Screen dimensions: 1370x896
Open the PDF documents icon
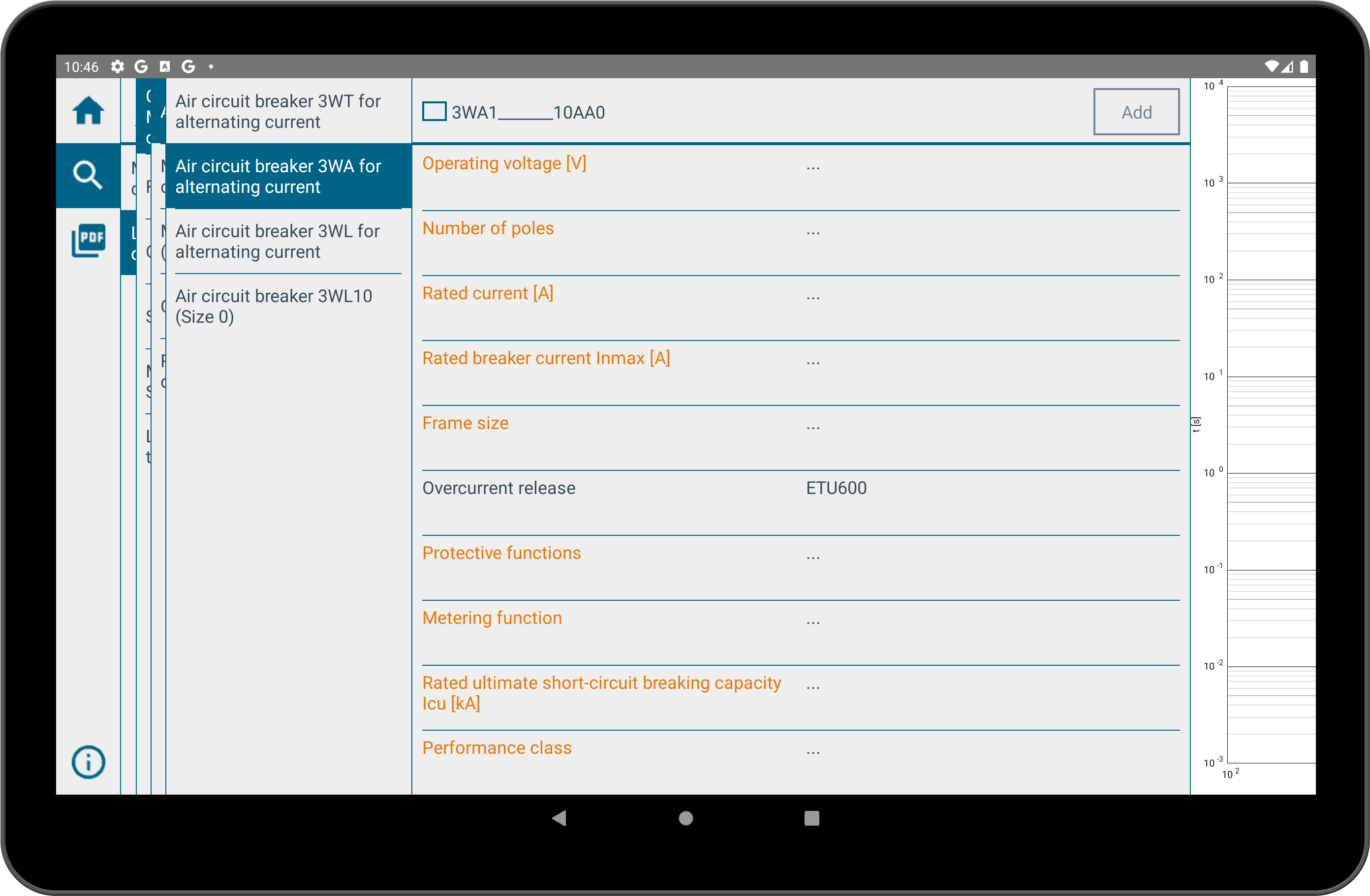(x=88, y=240)
